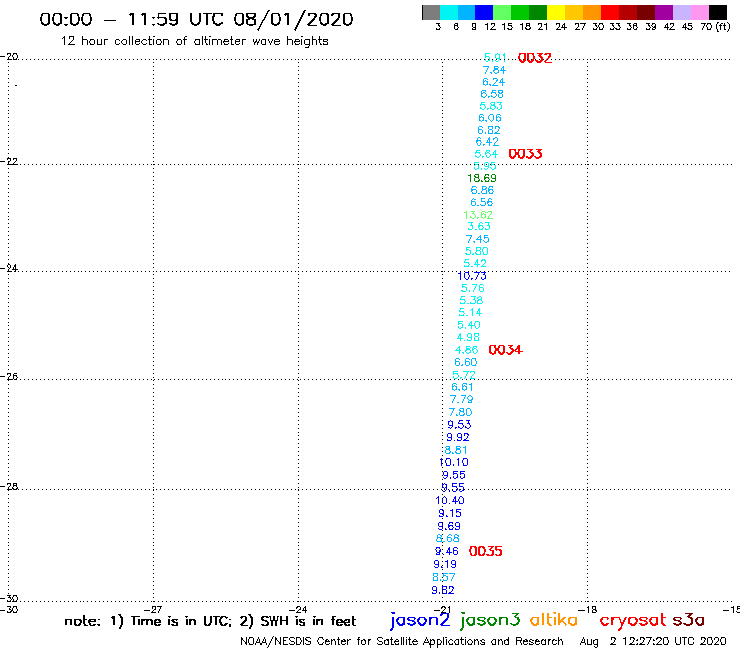Viewport: 740px width, 650px height.
Task: Click the 6.86 wave height value
Action: (x=482, y=190)
